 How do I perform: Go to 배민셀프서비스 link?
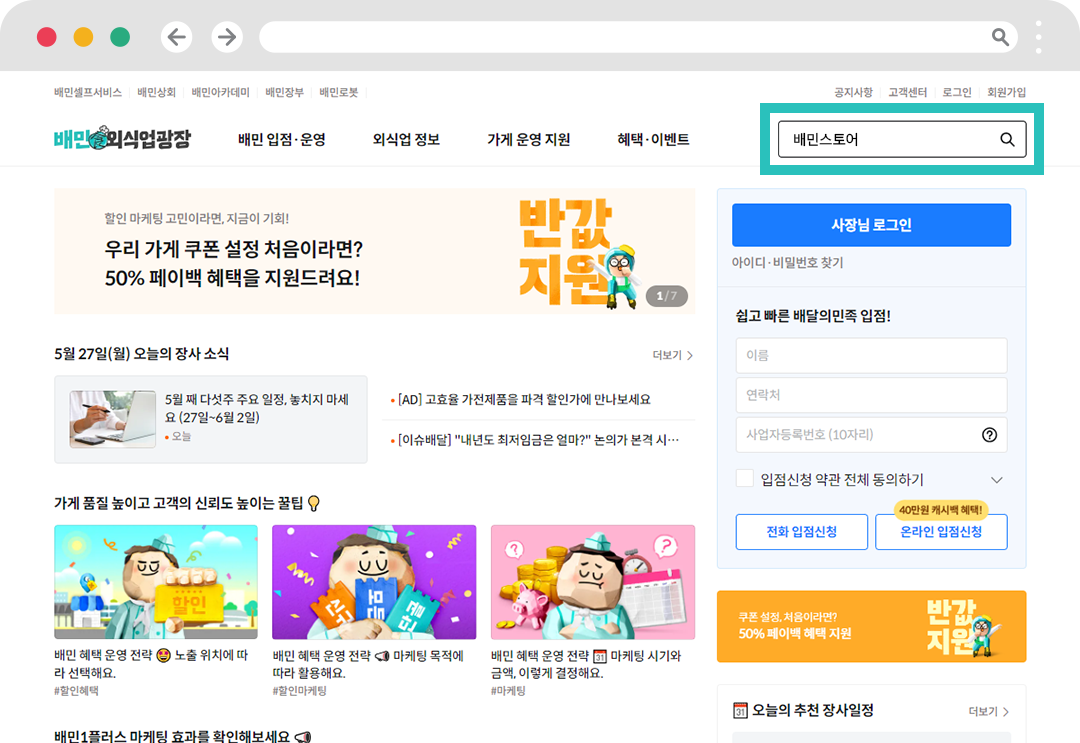point(87,92)
